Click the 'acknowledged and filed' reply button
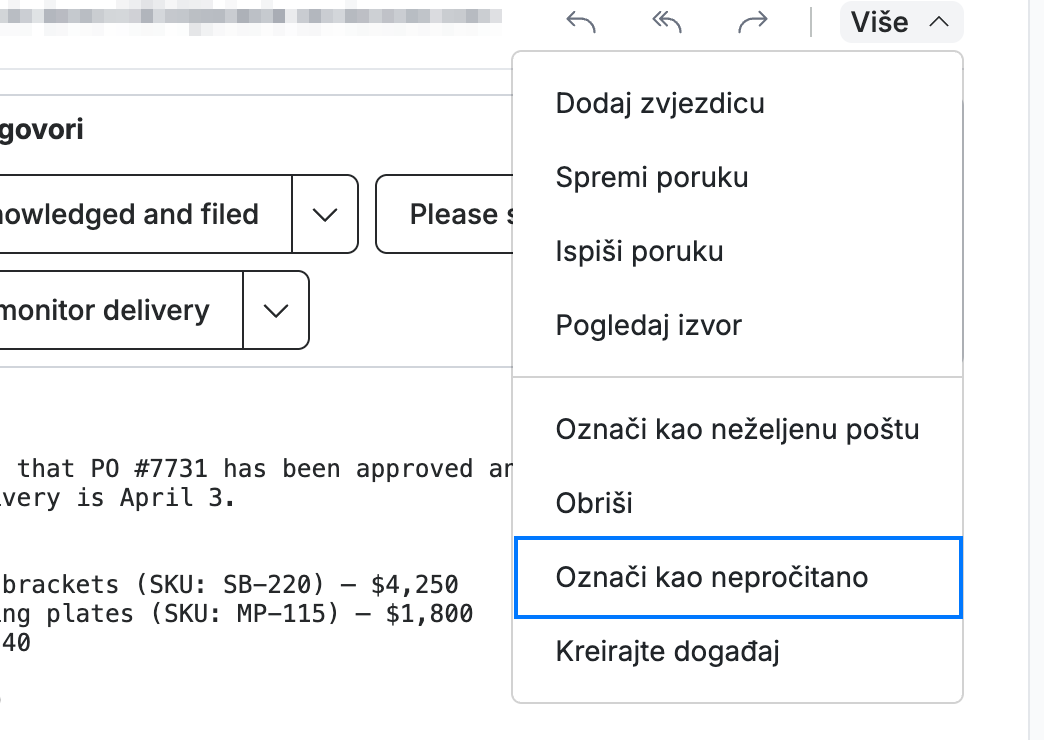 [144, 214]
